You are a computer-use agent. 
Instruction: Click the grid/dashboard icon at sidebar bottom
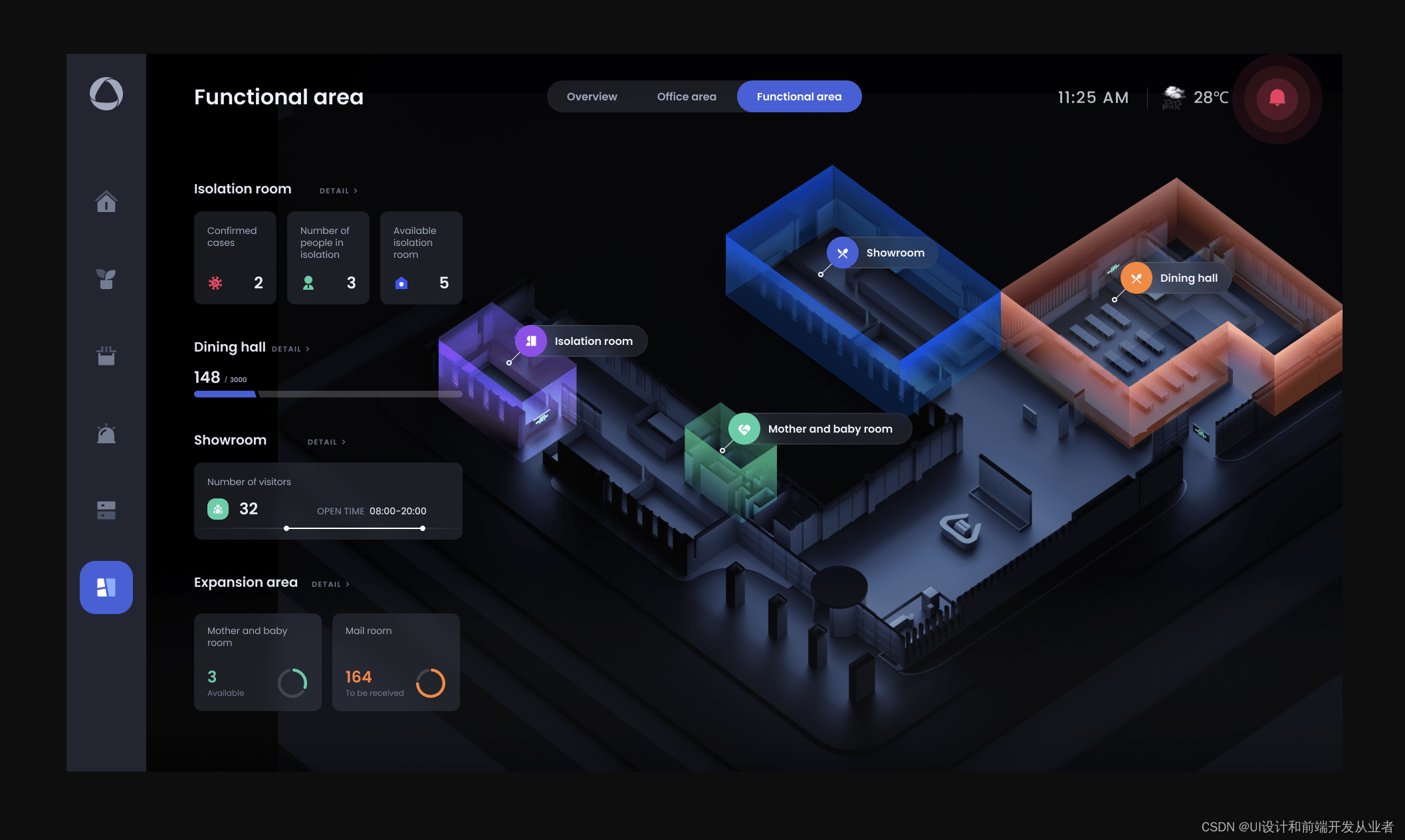[x=106, y=587]
